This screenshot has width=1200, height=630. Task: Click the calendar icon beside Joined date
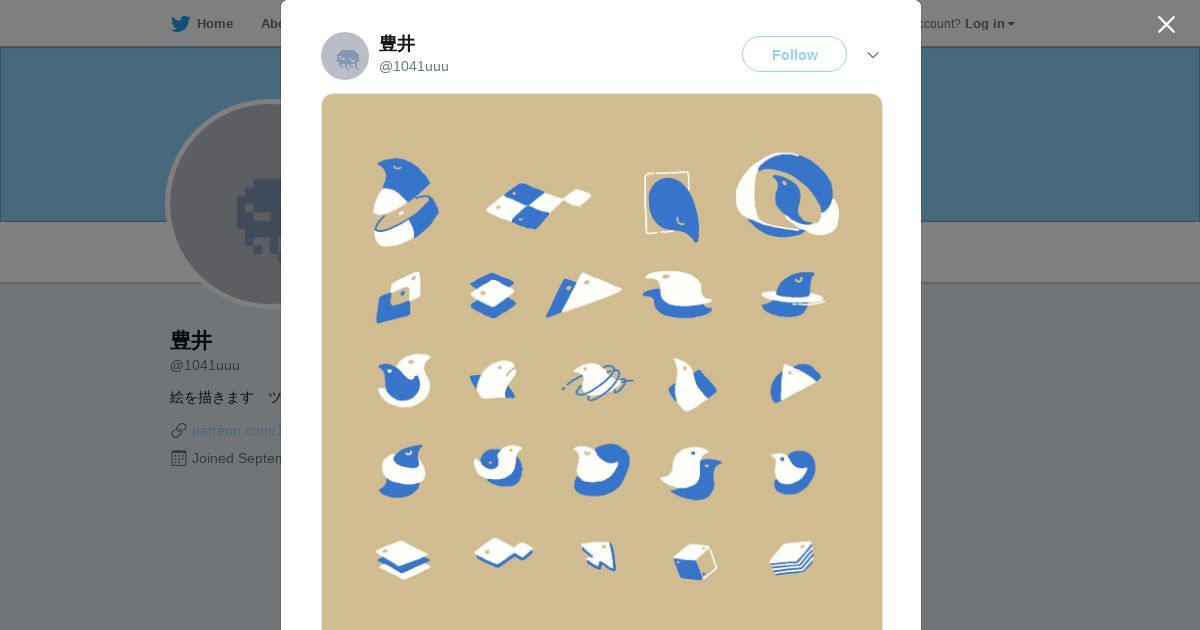[x=179, y=458]
